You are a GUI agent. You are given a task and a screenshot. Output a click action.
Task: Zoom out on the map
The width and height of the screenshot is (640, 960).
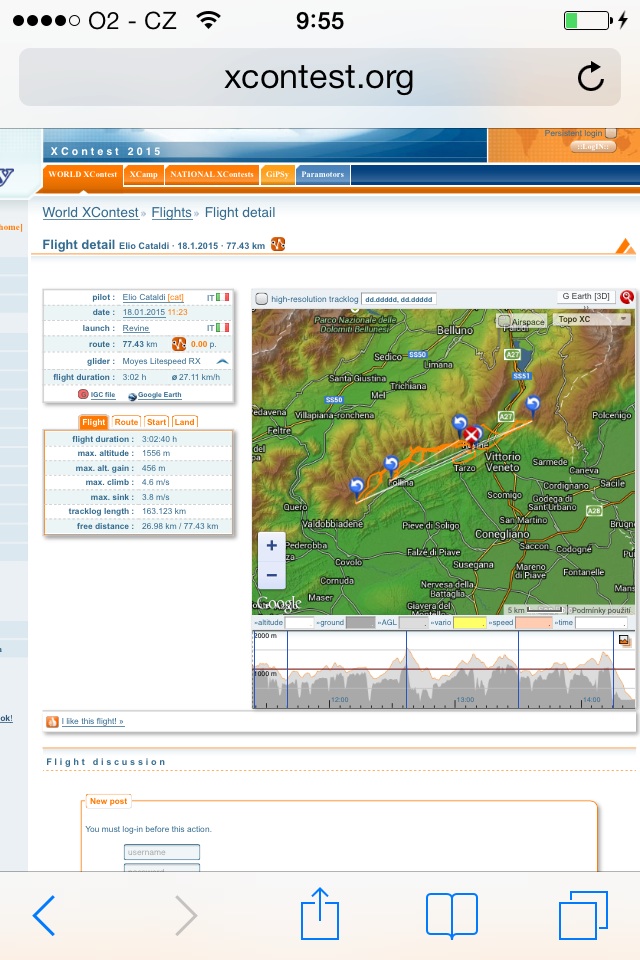click(272, 576)
